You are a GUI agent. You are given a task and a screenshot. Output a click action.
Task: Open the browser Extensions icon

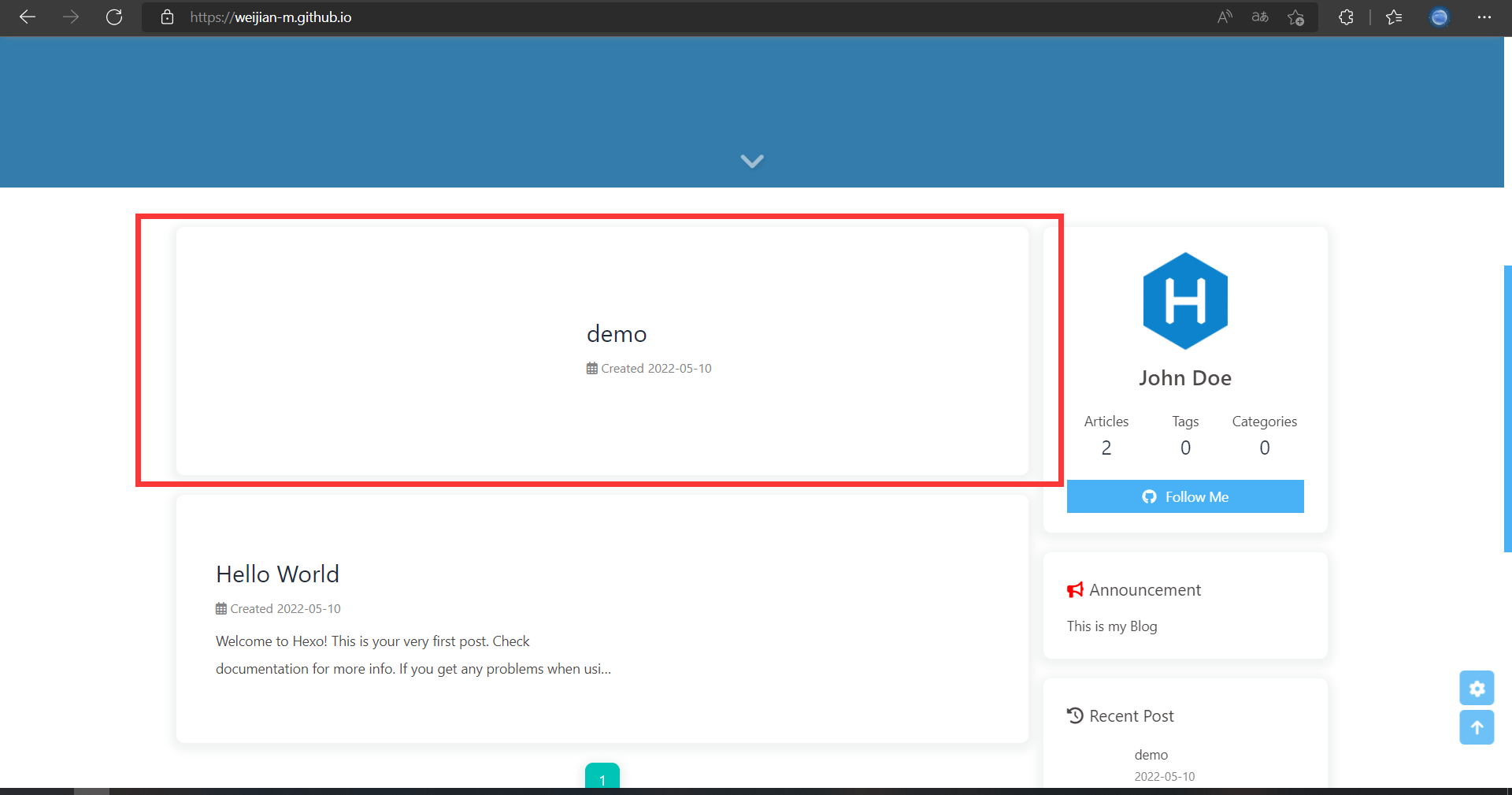click(x=1346, y=17)
